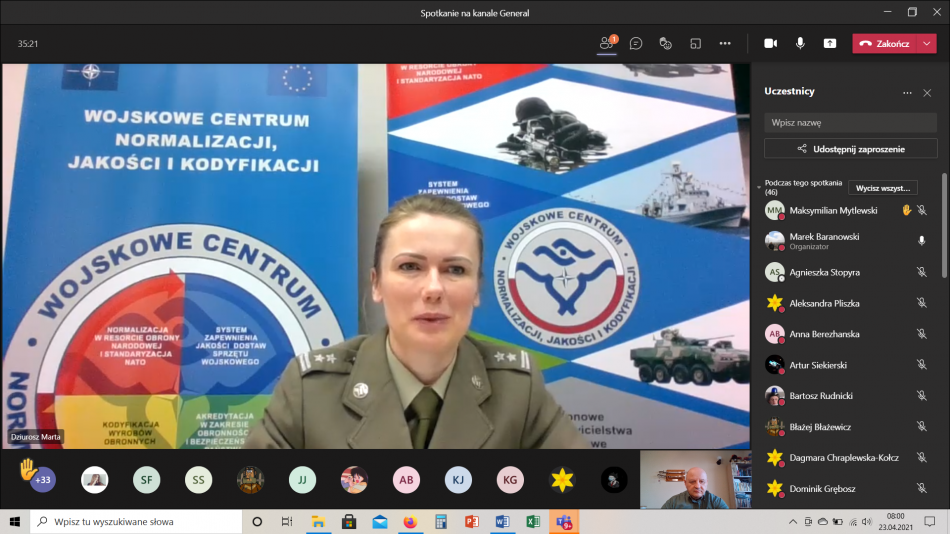Click the participants list scrollbar
Image resolution: width=950 pixels, height=534 pixels.
944,225
